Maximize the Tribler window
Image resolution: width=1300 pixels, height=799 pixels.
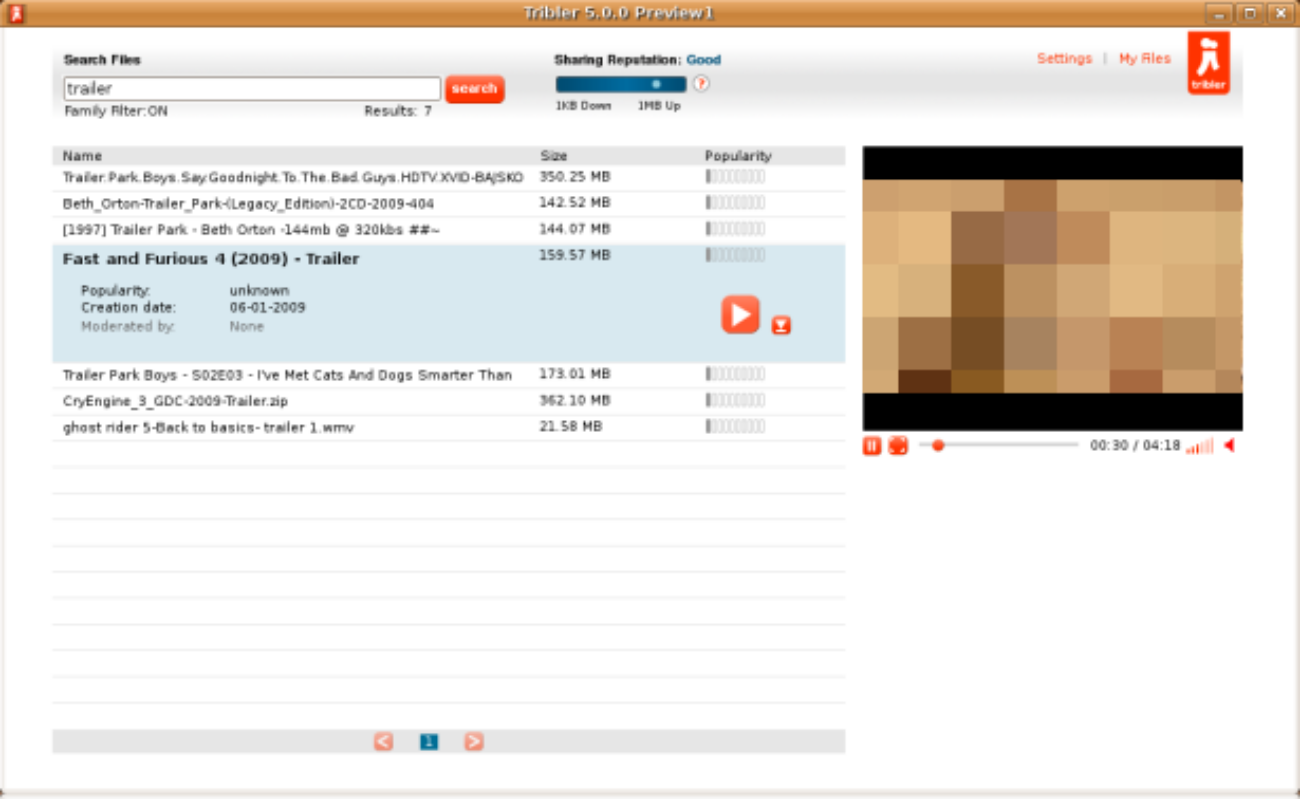click(x=1248, y=13)
